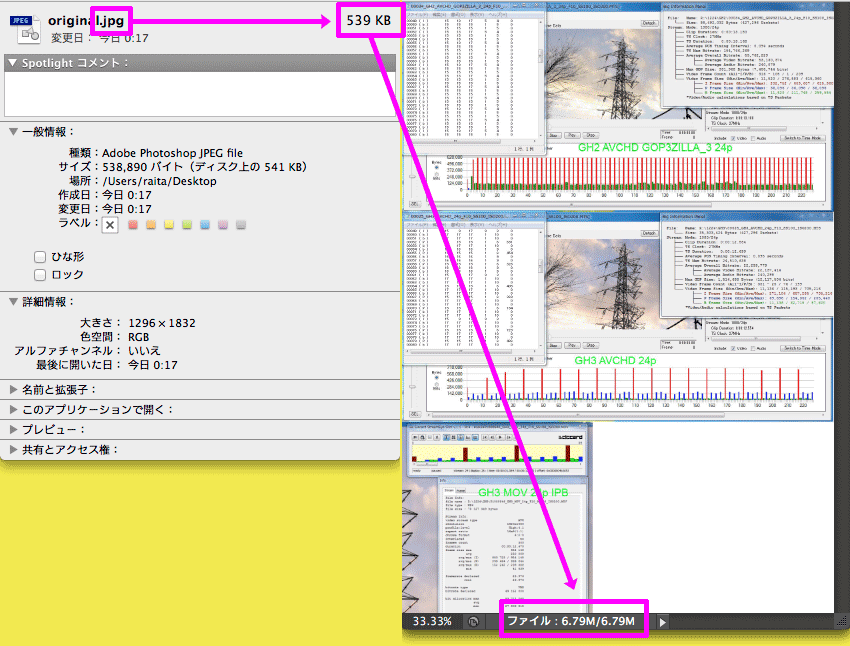The image size is (850, 646).
Task: Expand the 共有とアクセス権 section
Action: pyautogui.click(x=12, y=449)
